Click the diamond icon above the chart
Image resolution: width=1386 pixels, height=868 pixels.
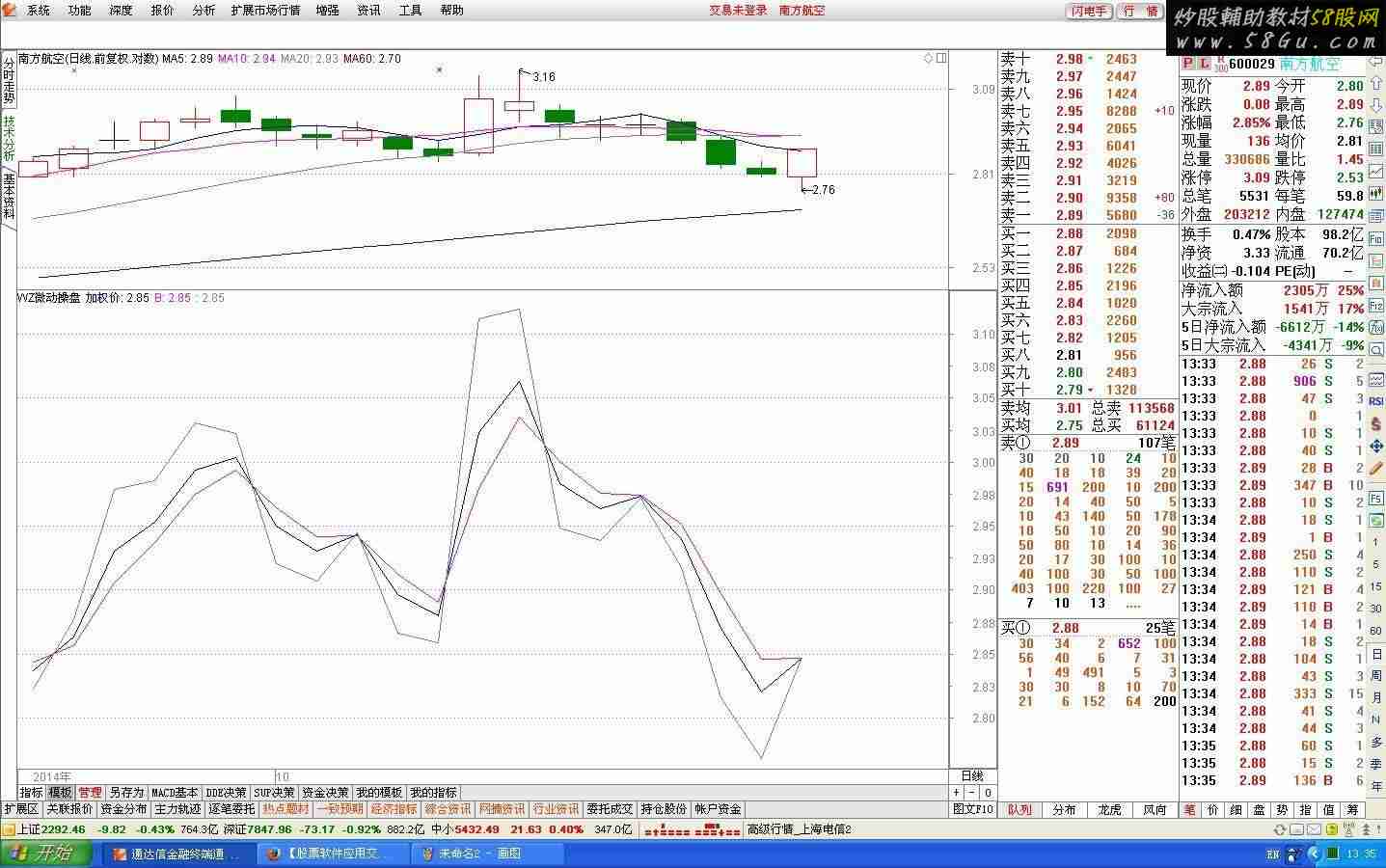point(928,58)
